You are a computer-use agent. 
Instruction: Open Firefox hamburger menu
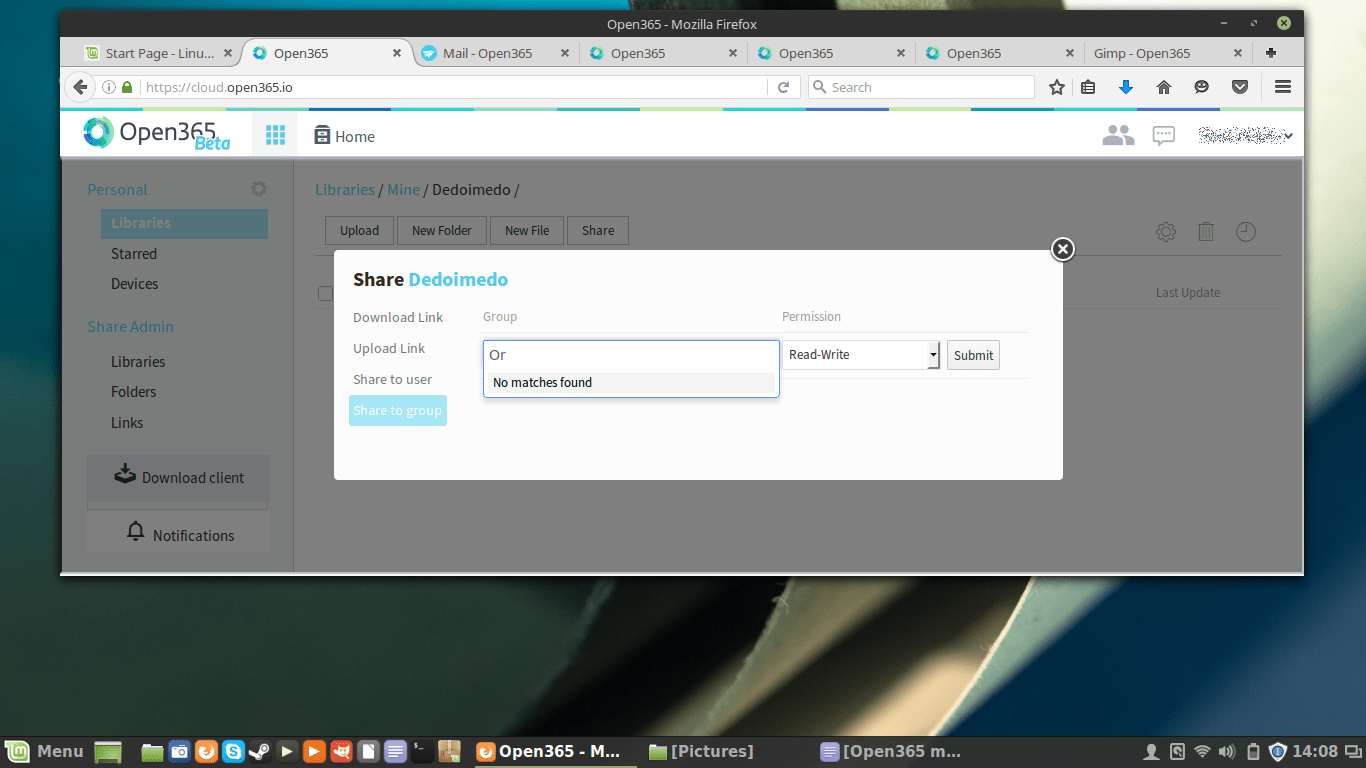[1283, 87]
